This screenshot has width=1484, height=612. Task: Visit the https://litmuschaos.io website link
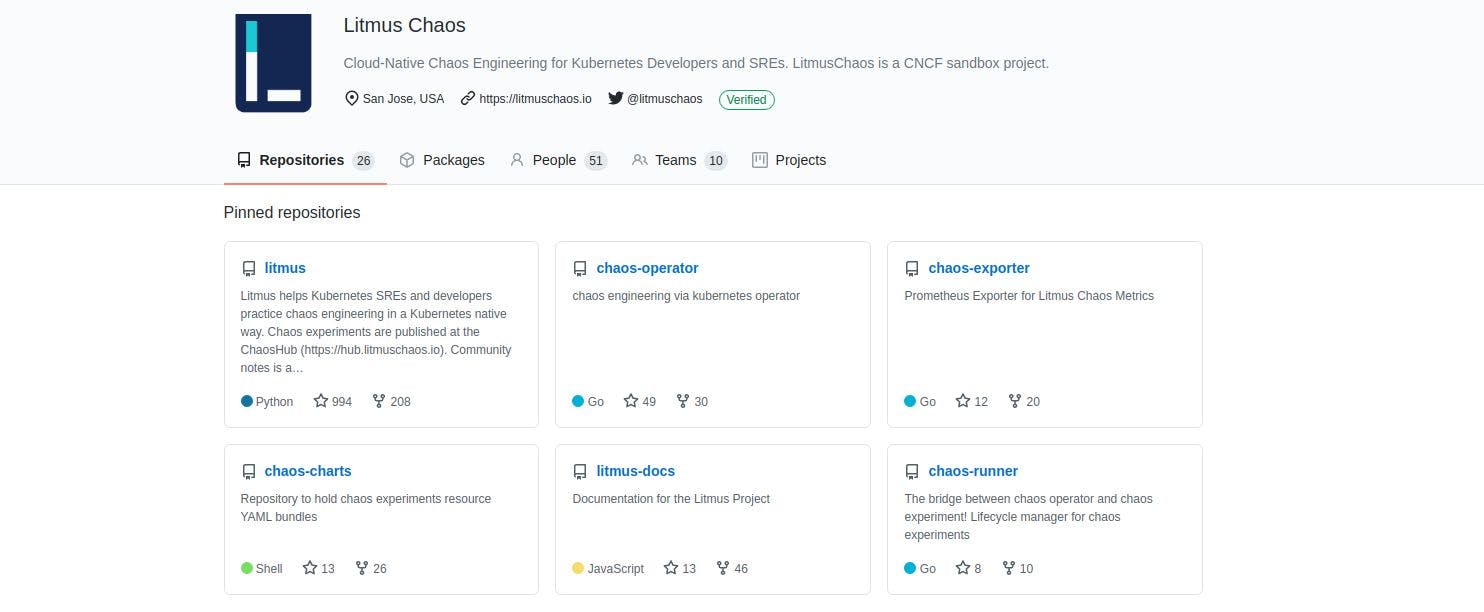[535, 99]
